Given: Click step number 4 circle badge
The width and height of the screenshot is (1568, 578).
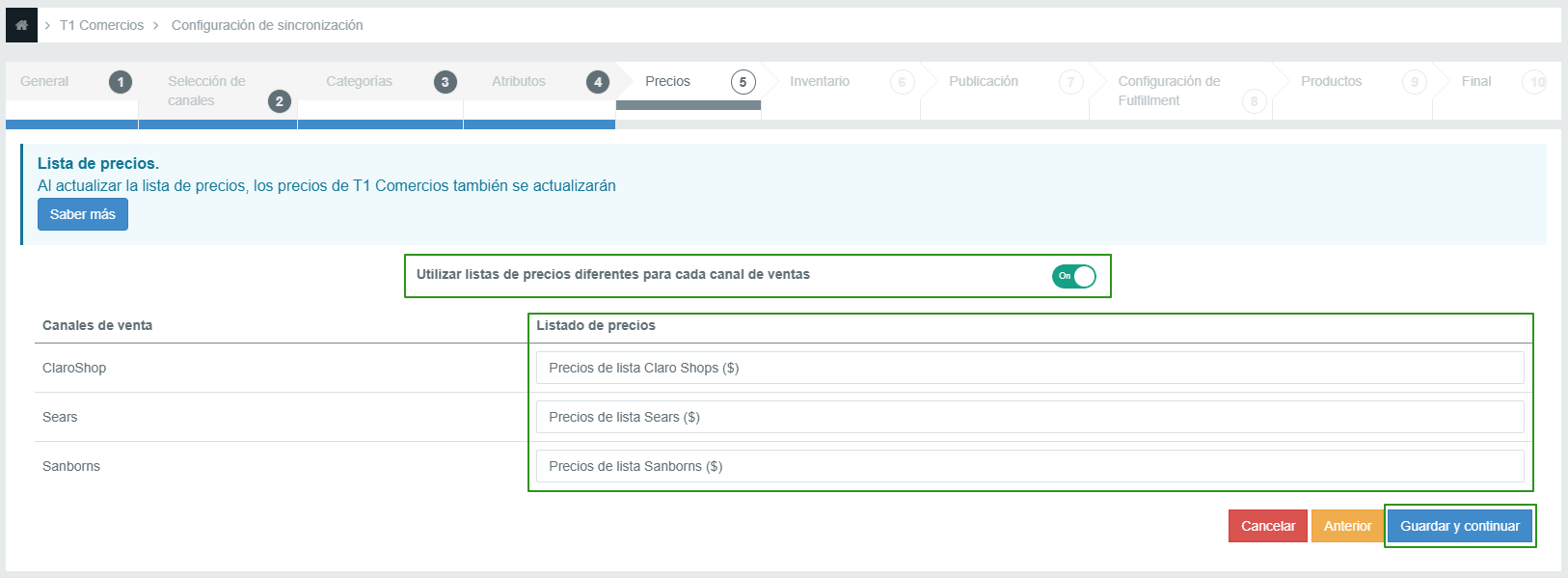Looking at the screenshot, I should [x=598, y=82].
